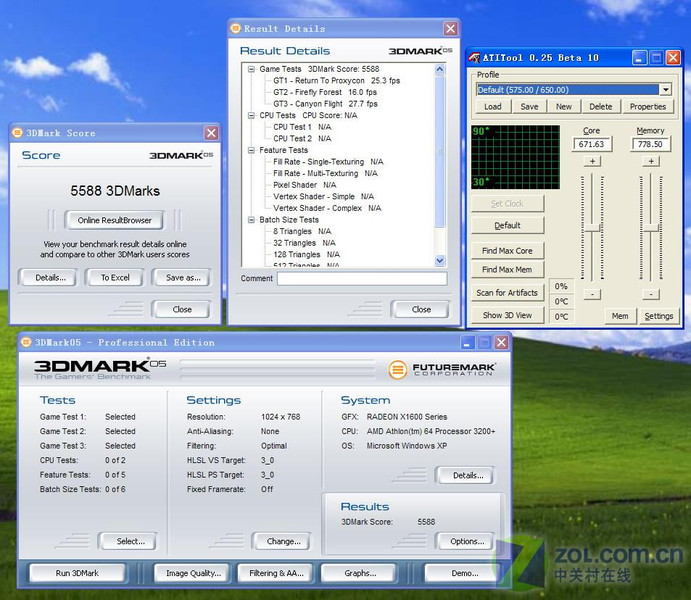This screenshot has width=691, height=600.
Task: Open ATITool profile Properties
Action: [648, 107]
